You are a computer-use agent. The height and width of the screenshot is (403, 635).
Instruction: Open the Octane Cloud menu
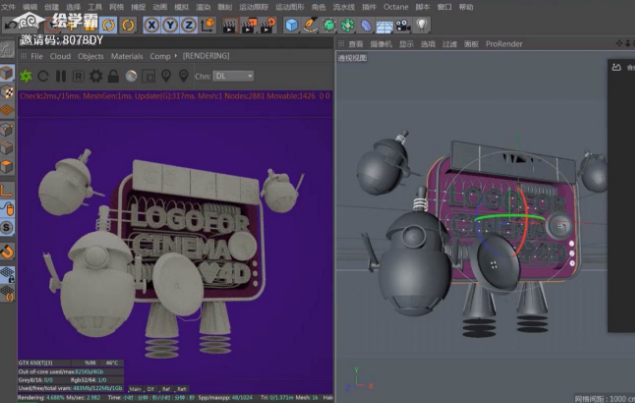point(60,56)
